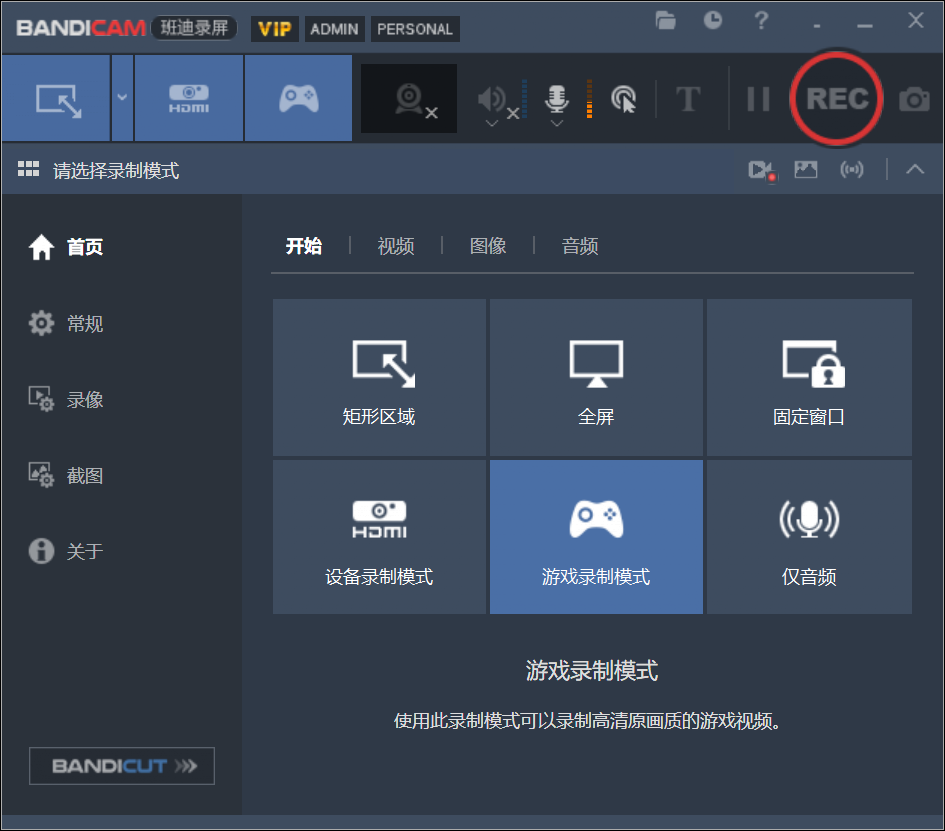Screen dimensions: 945x831
Task: Click the ADMIN badge
Action: click(x=334, y=29)
